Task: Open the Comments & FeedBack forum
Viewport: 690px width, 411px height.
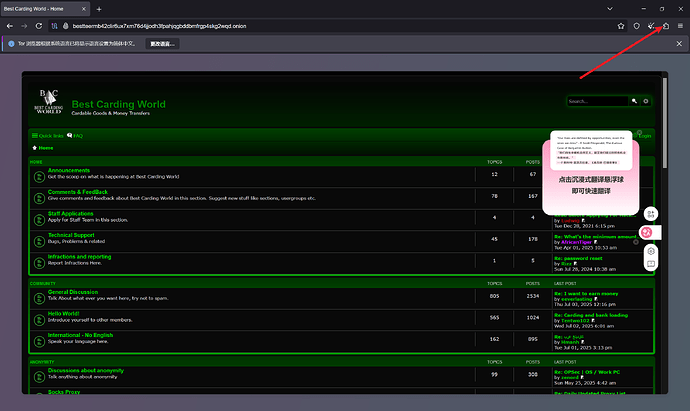Action: click(77, 192)
